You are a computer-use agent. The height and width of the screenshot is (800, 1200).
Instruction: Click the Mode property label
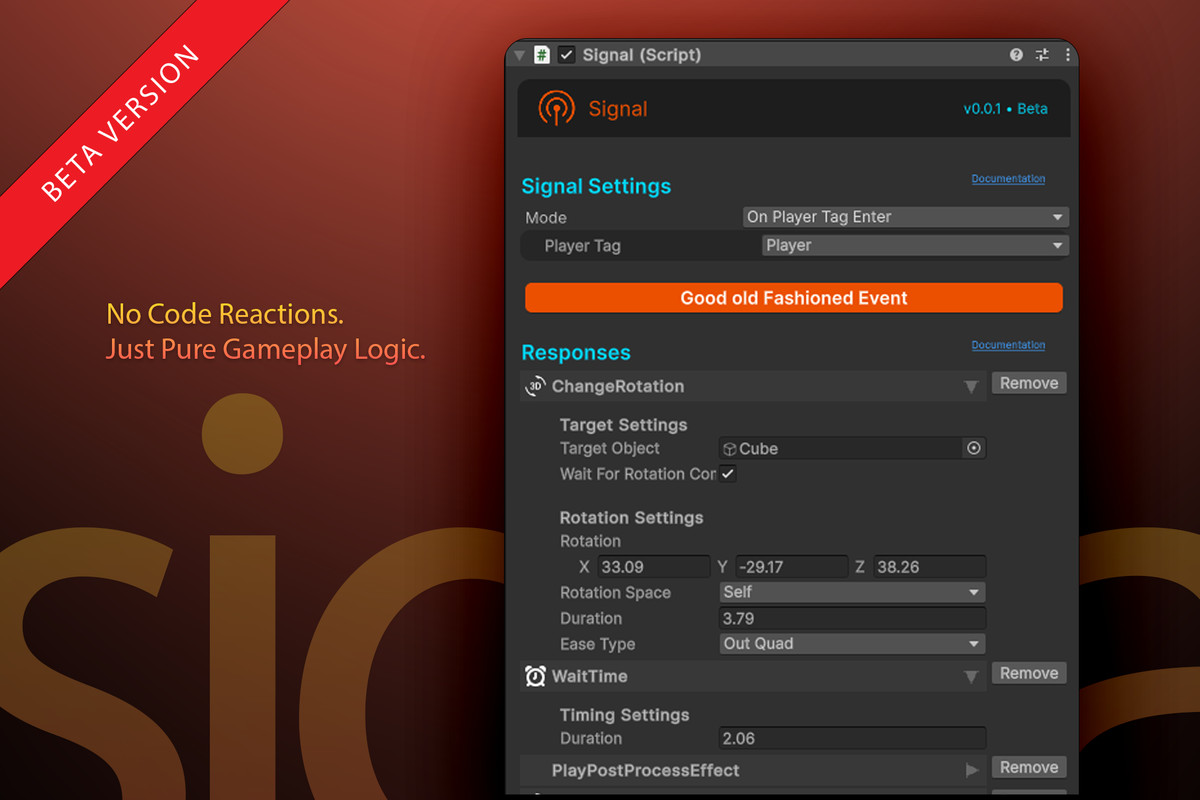(546, 217)
